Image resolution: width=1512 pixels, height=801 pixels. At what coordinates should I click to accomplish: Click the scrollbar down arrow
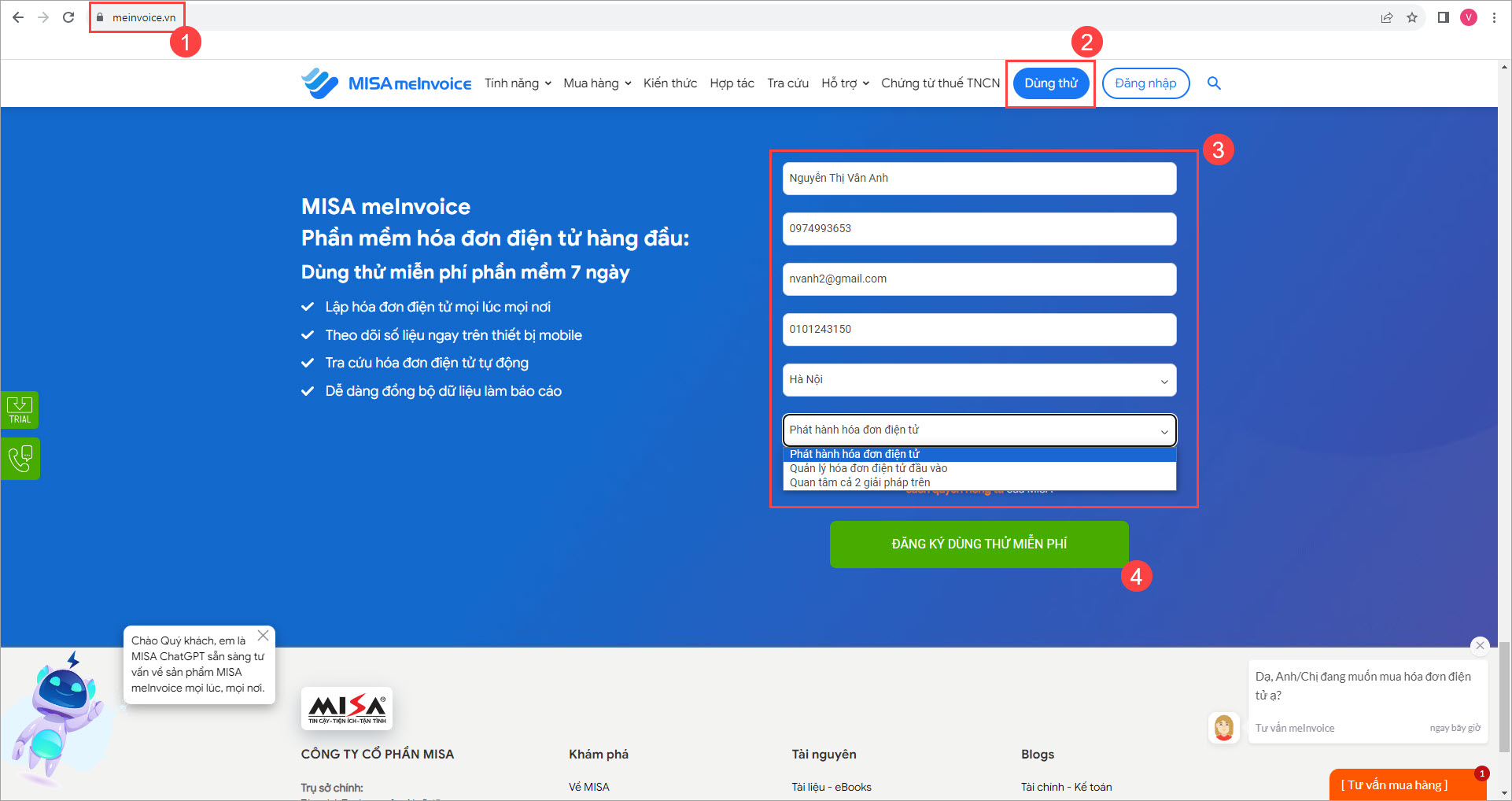coord(1504,794)
